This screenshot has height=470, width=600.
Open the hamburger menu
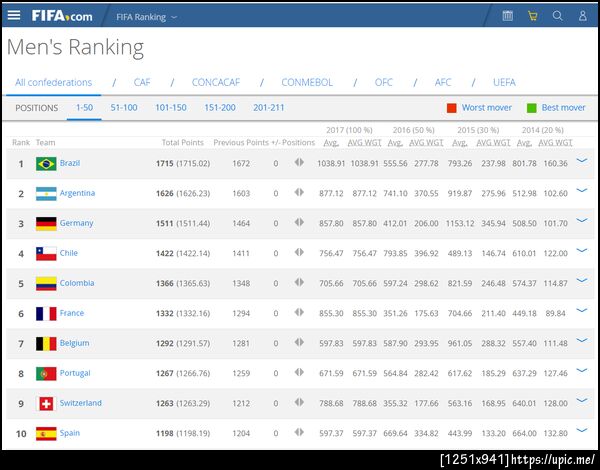[14, 15]
